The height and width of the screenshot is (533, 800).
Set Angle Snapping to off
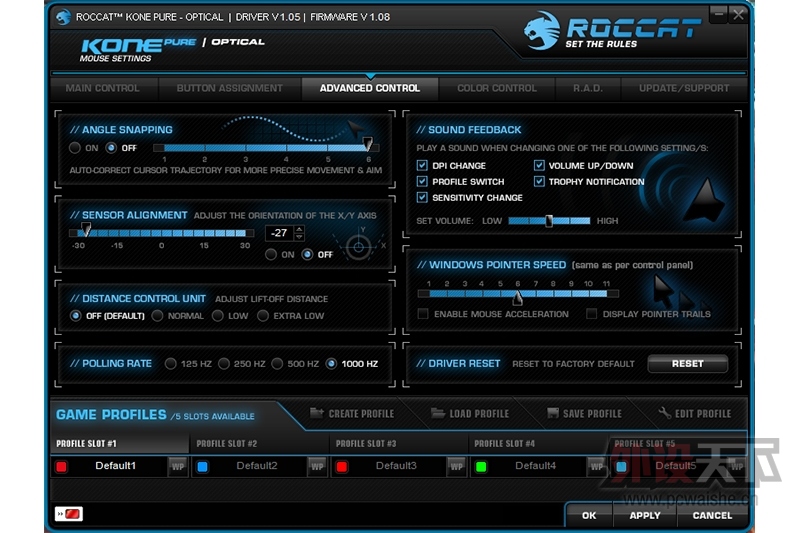coord(111,148)
